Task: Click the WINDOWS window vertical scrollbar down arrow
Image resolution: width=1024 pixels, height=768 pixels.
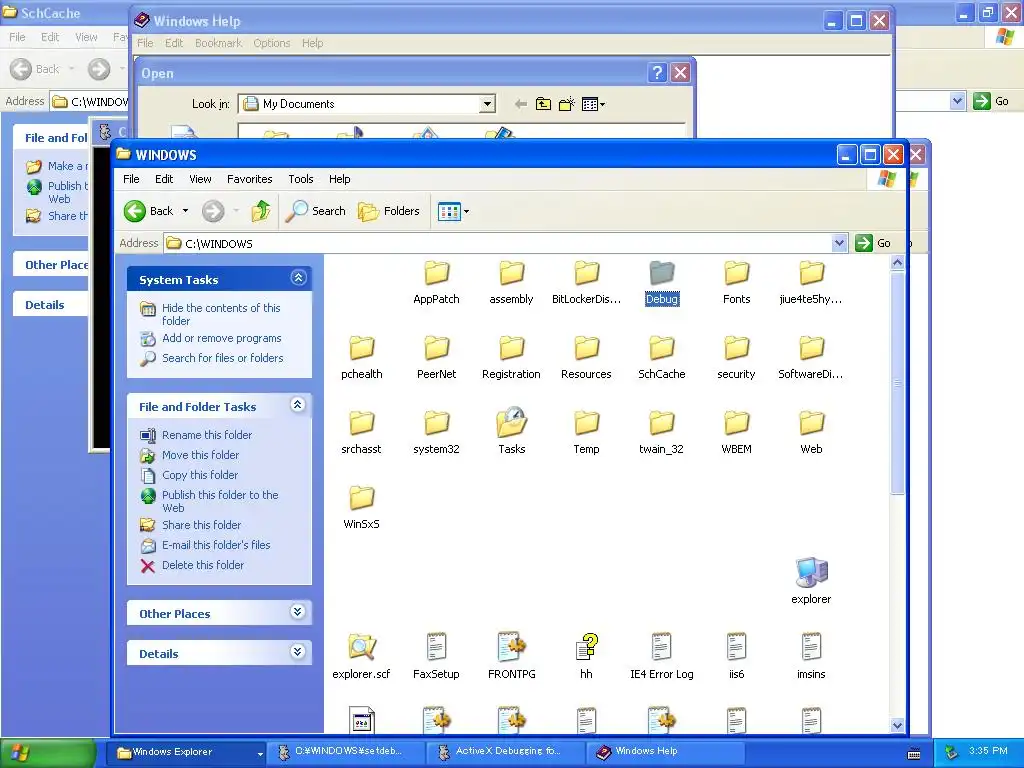Action: coord(897,724)
